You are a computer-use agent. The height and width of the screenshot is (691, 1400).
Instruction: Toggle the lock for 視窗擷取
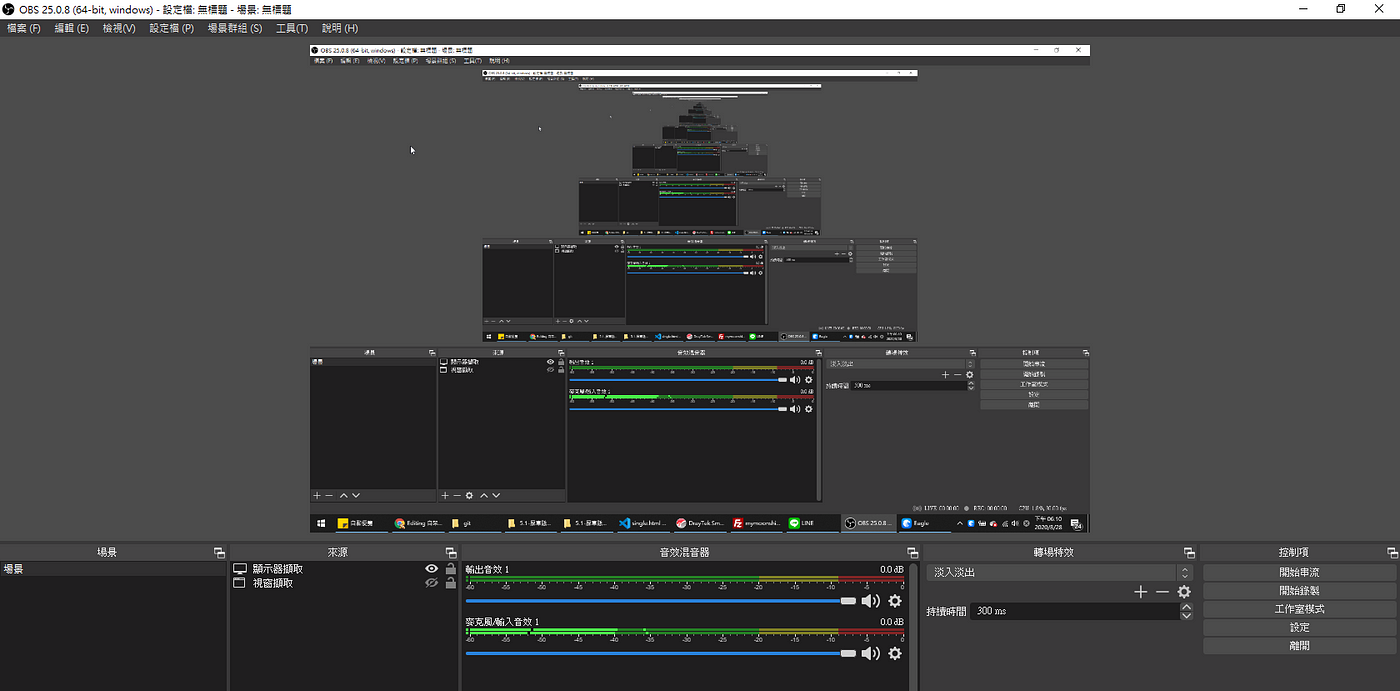(x=450, y=582)
